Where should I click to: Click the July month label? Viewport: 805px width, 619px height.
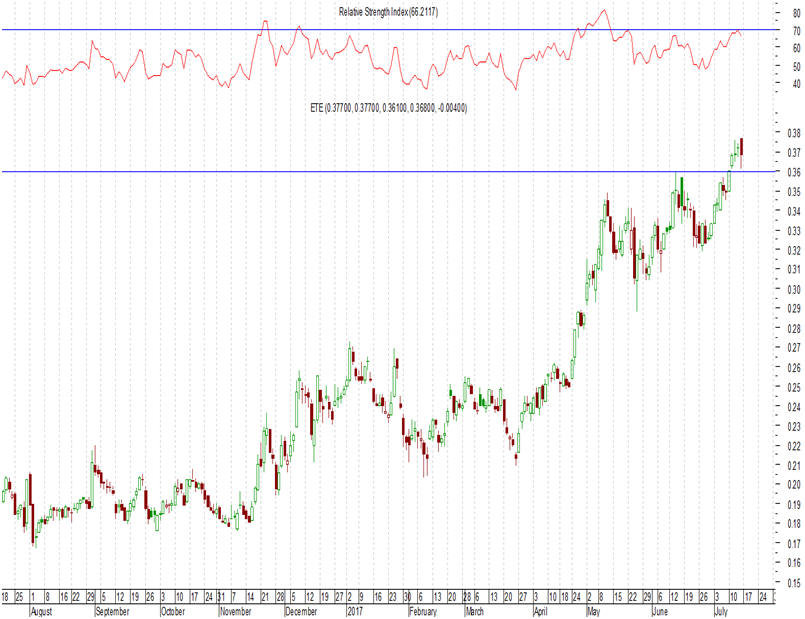[721, 611]
